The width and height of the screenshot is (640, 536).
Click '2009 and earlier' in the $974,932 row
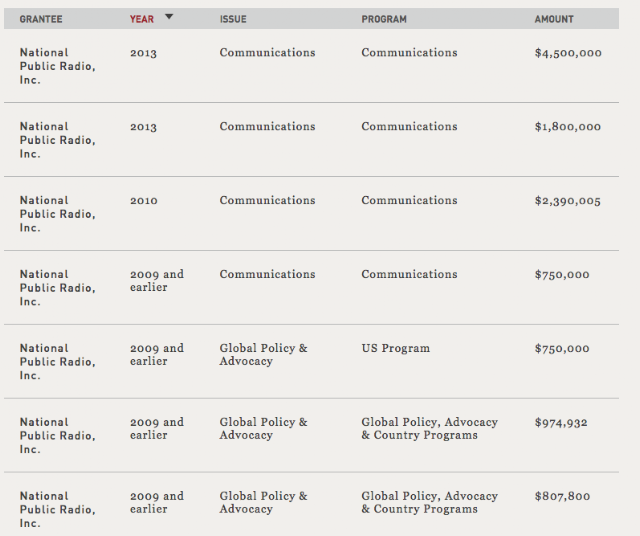[x=157, y=428]
